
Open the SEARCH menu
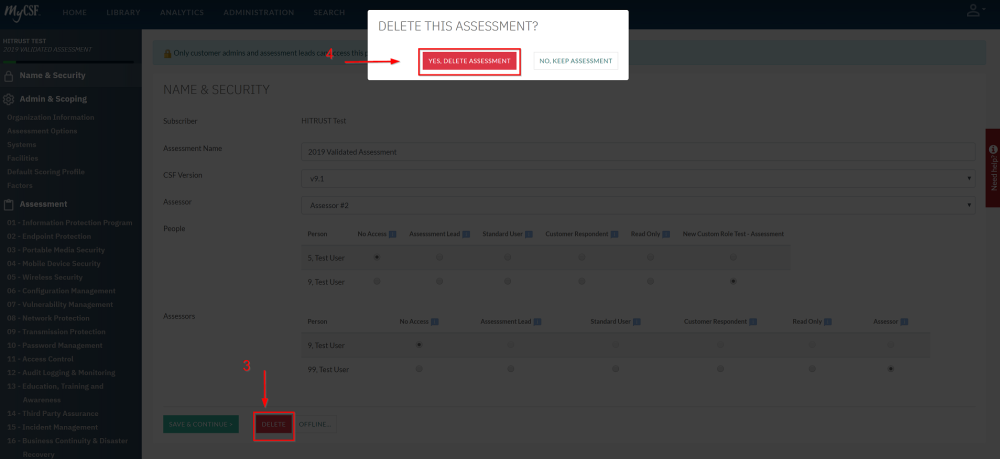point(329,13)
